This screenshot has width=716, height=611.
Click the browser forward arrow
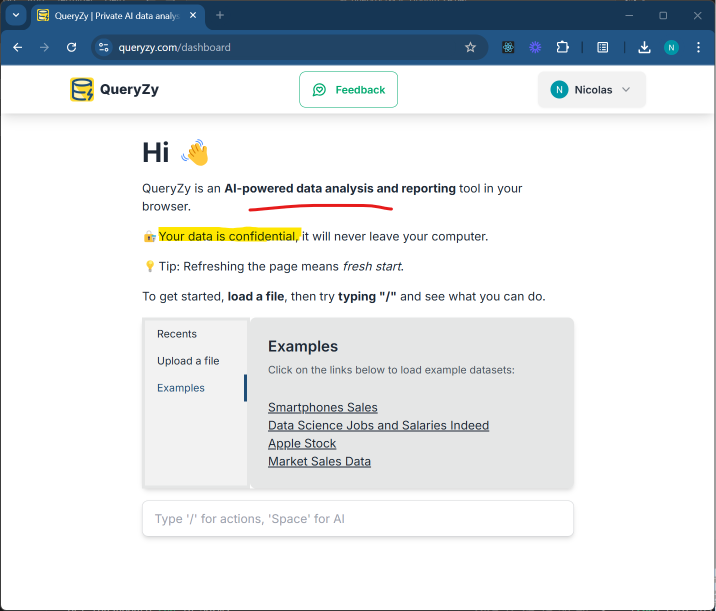point(44,47)
